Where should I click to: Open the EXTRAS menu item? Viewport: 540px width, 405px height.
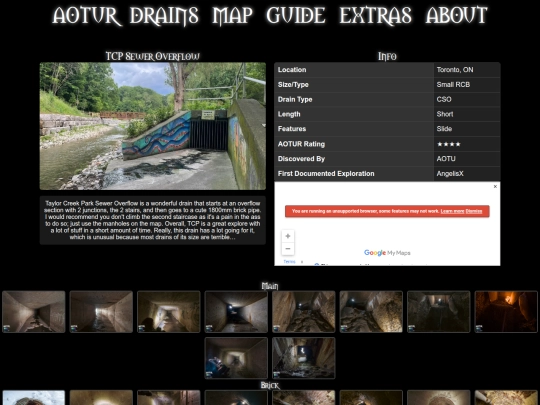[375, 15]
